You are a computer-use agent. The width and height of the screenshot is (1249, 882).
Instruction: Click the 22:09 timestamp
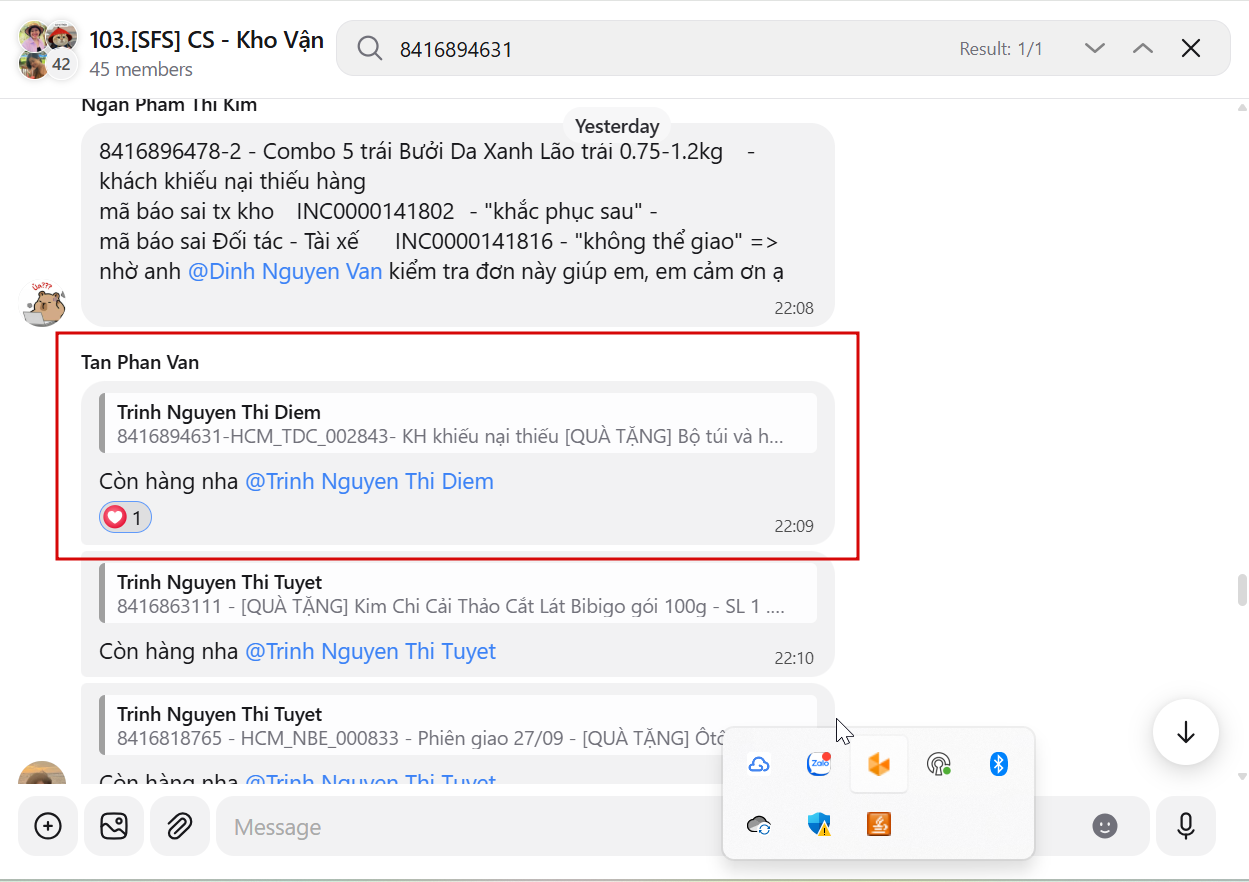coord(794,525)
